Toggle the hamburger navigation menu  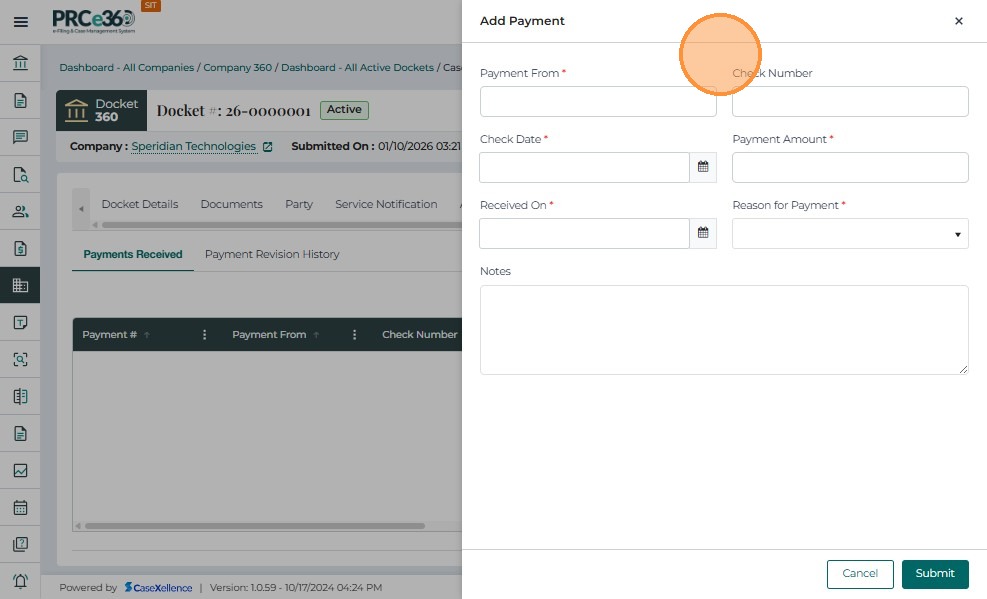pyautogui.click(x=20, y=21)
